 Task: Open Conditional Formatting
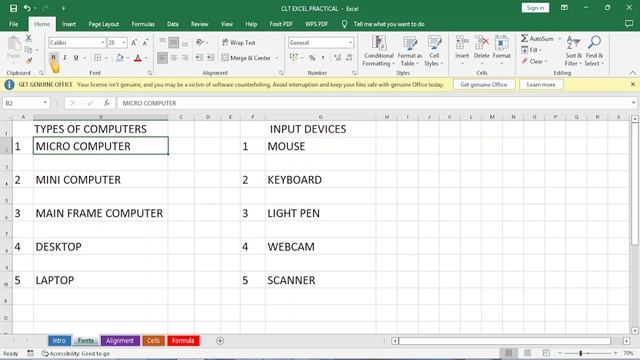coord(378,51)
